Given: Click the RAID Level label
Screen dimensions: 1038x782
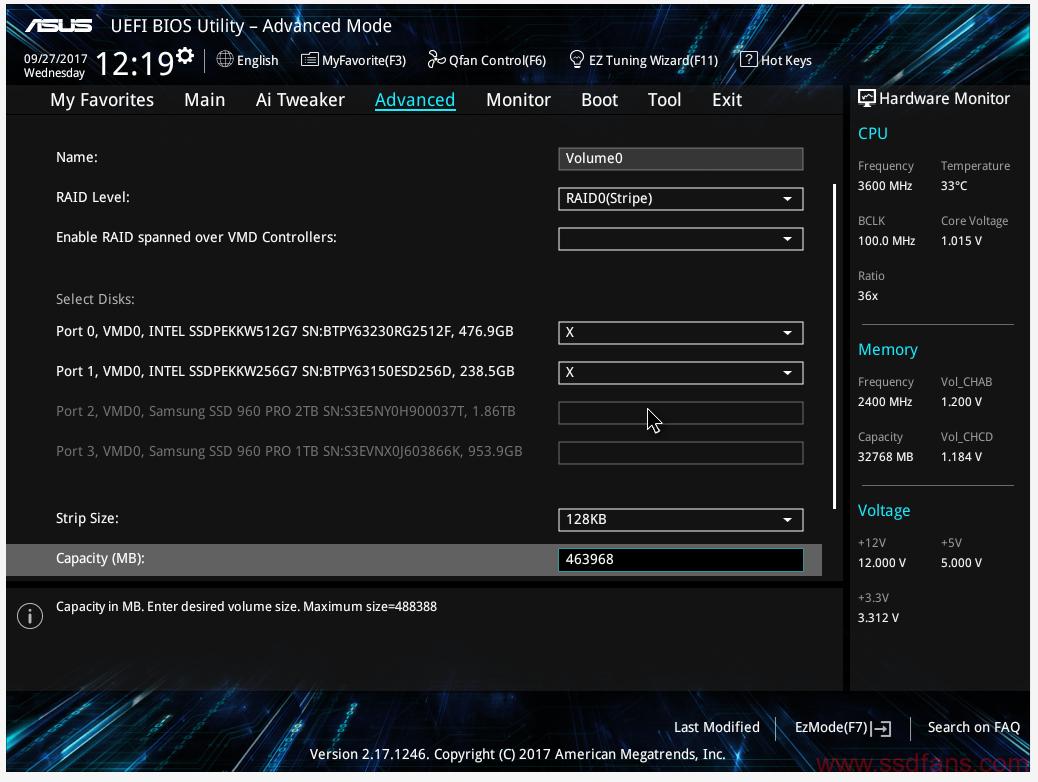Looking at the screenshot, I should [93, 197].
